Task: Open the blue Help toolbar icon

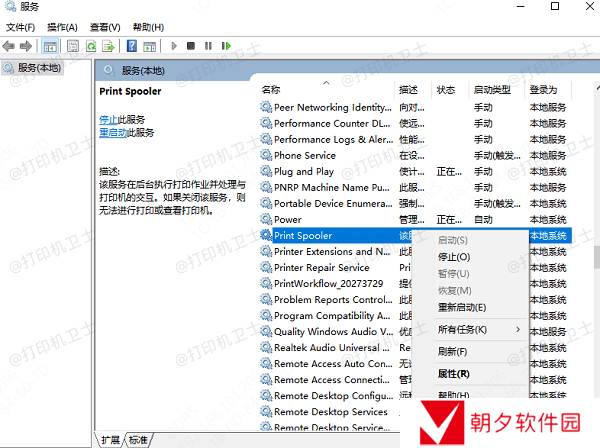Action: 131,46
